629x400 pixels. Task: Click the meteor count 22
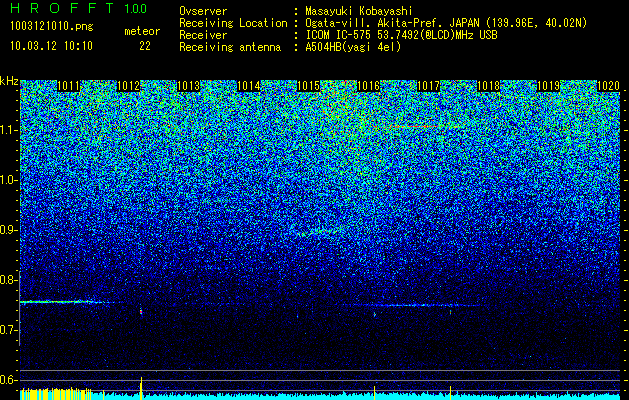145,46
